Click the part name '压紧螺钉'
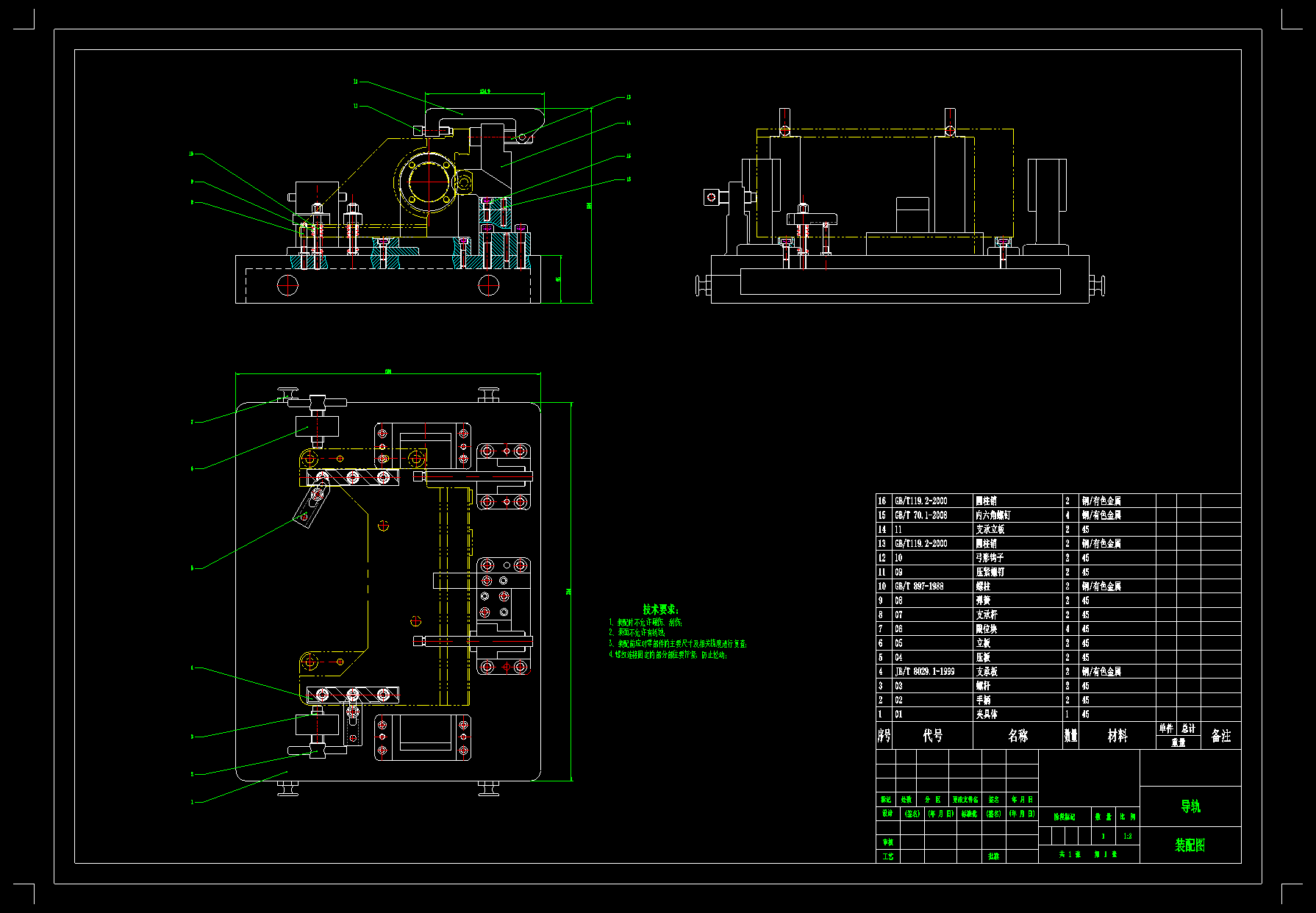 pyautogui.click(x=990, y=572)
